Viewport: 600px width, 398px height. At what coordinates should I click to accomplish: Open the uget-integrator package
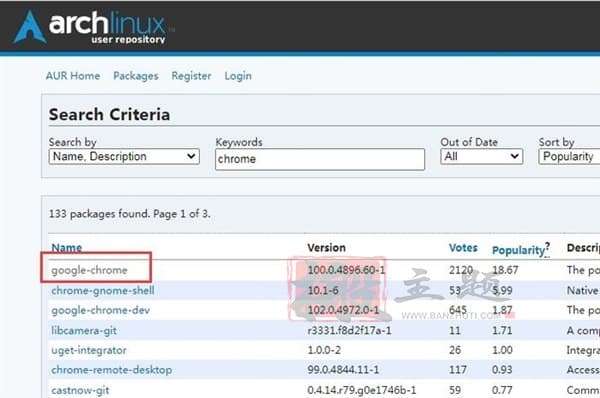click(x=89, y=350)
